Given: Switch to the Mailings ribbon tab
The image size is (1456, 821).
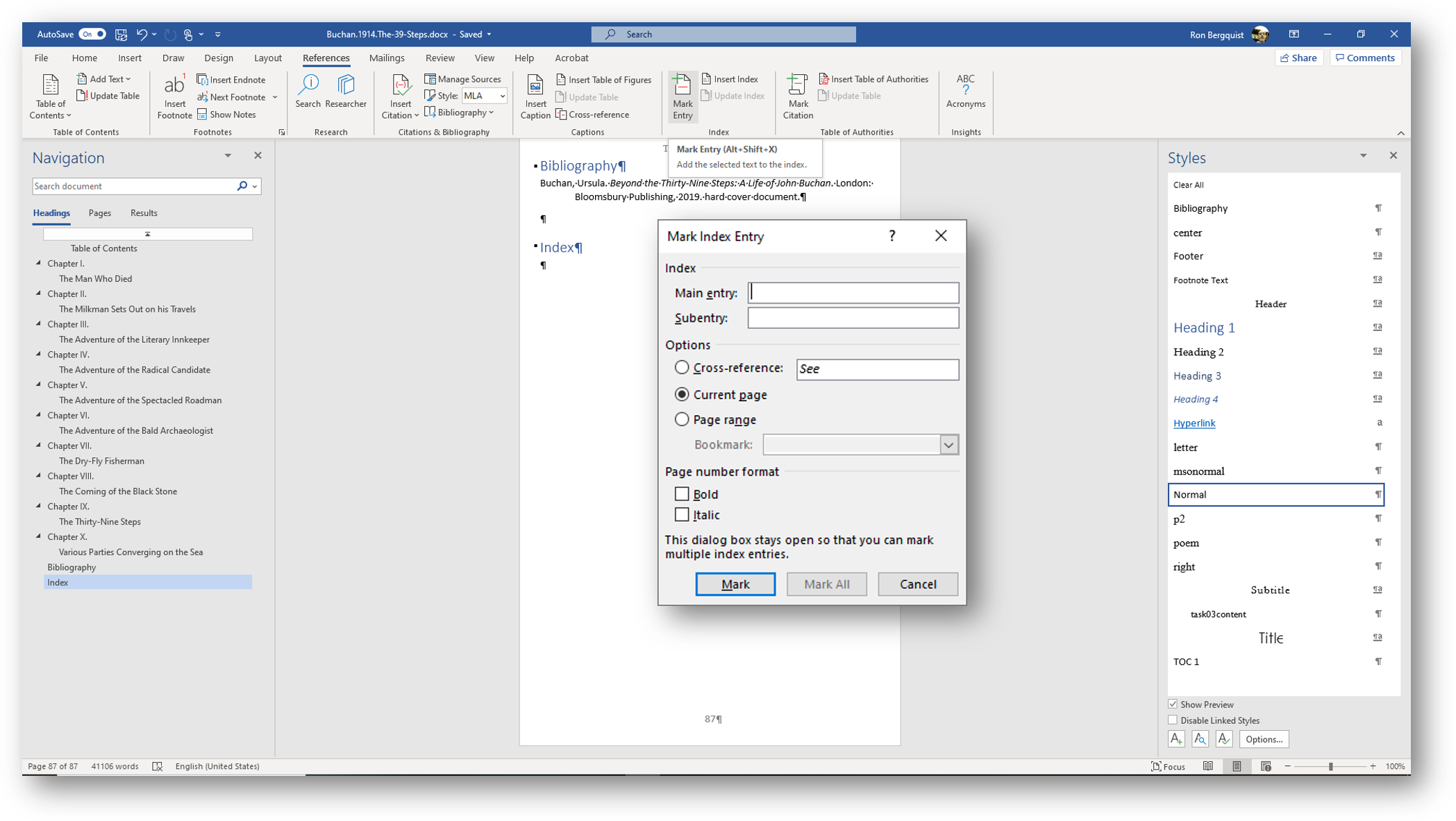Looking at the screenshot, I should [387, 58].
